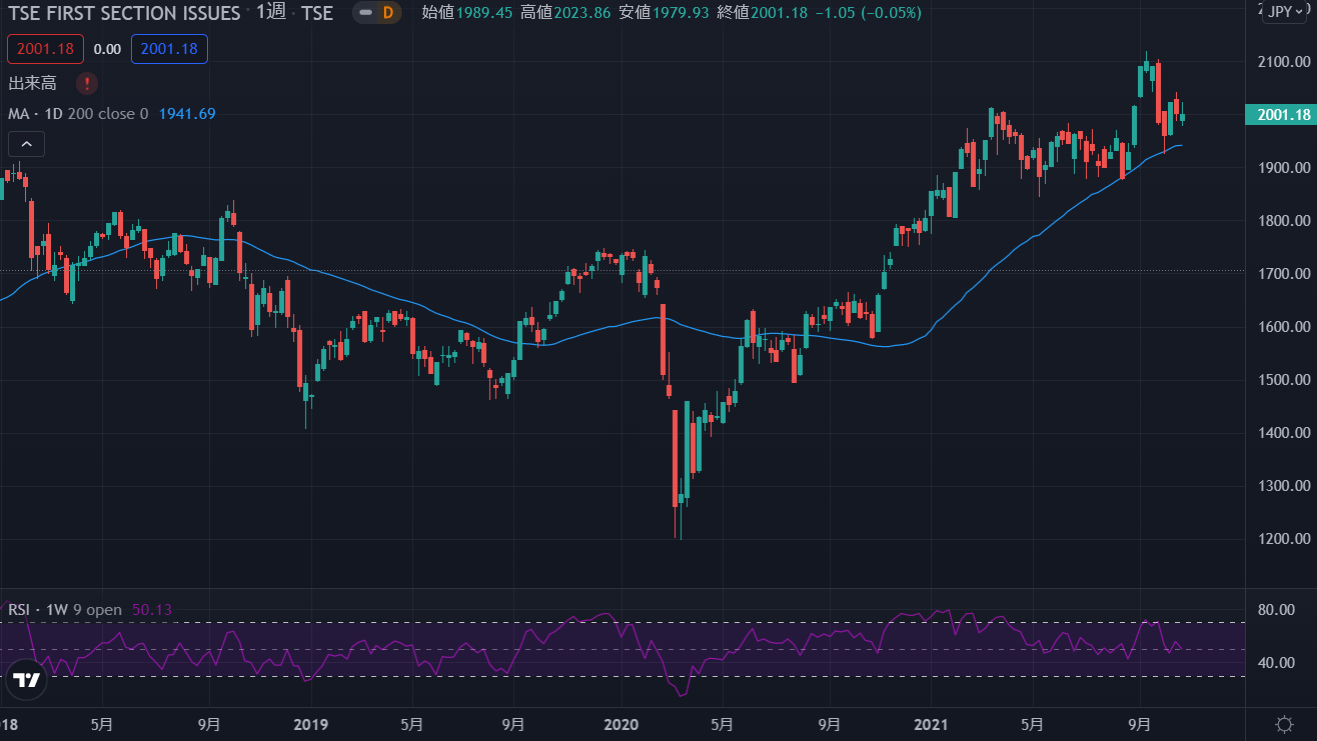The image size is (1317, 741).
Task: Click the red 2001.18 sell price button
Action: click(45, 48)
